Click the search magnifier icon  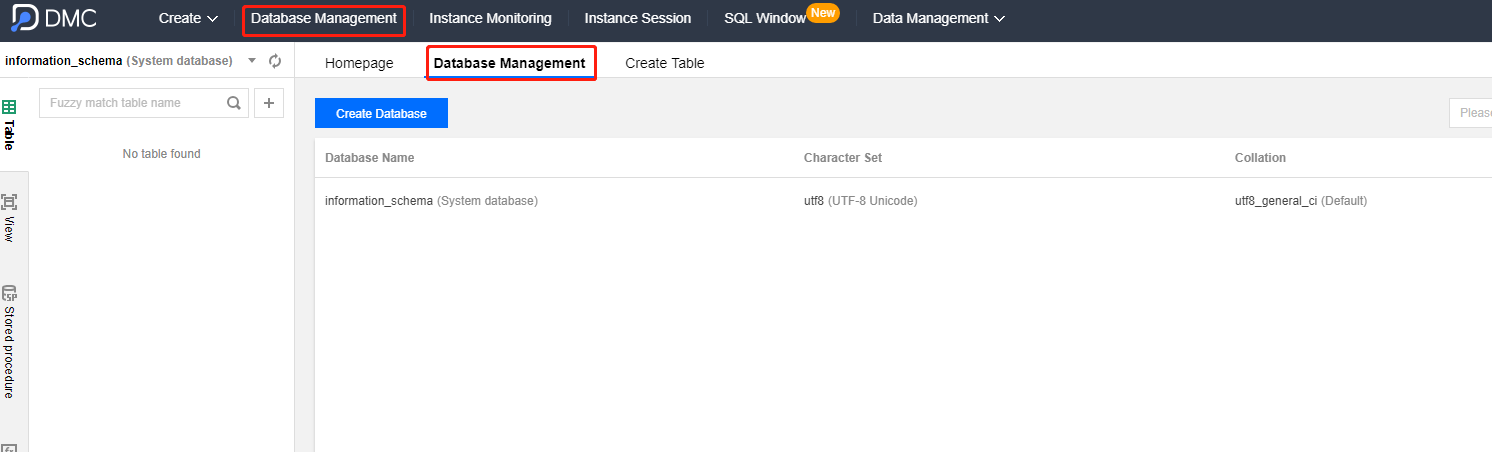[x=234, y=103]
